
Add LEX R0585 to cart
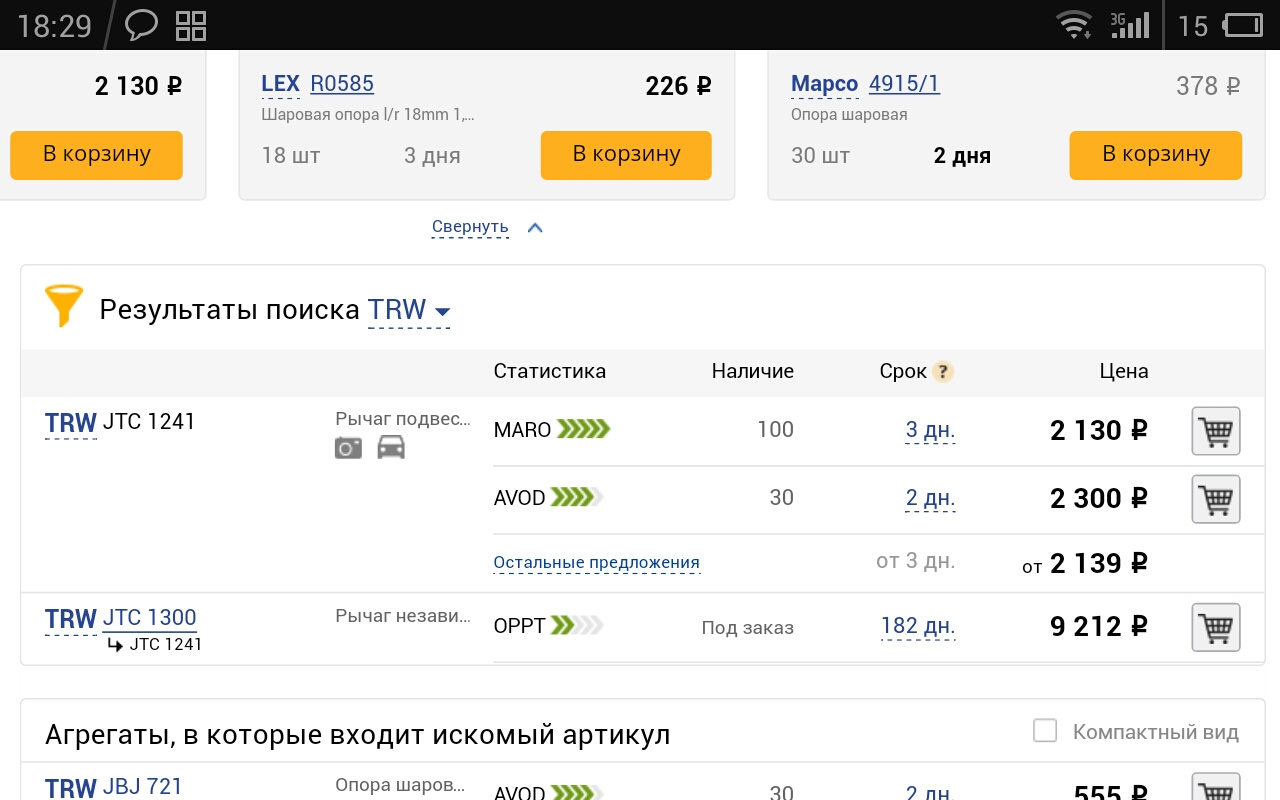(626, 155)
